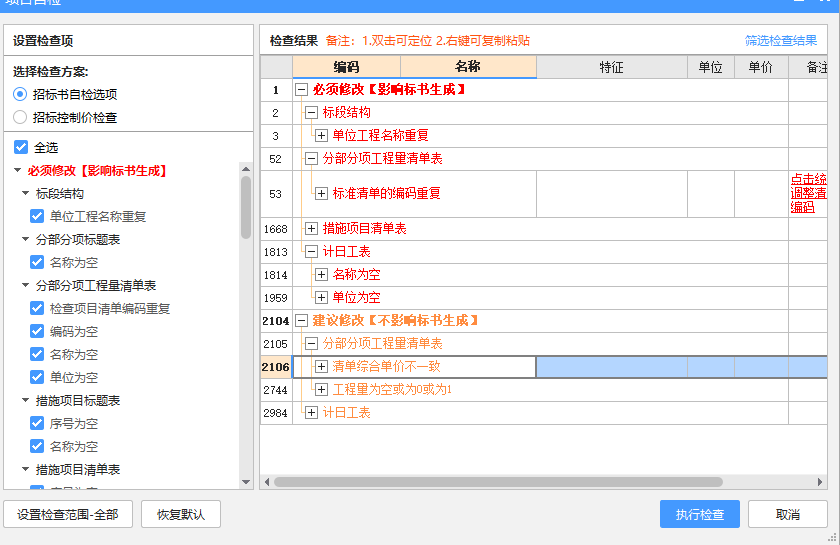Uncheck 单位为空 checkbox in left panel

click(37, 377)
